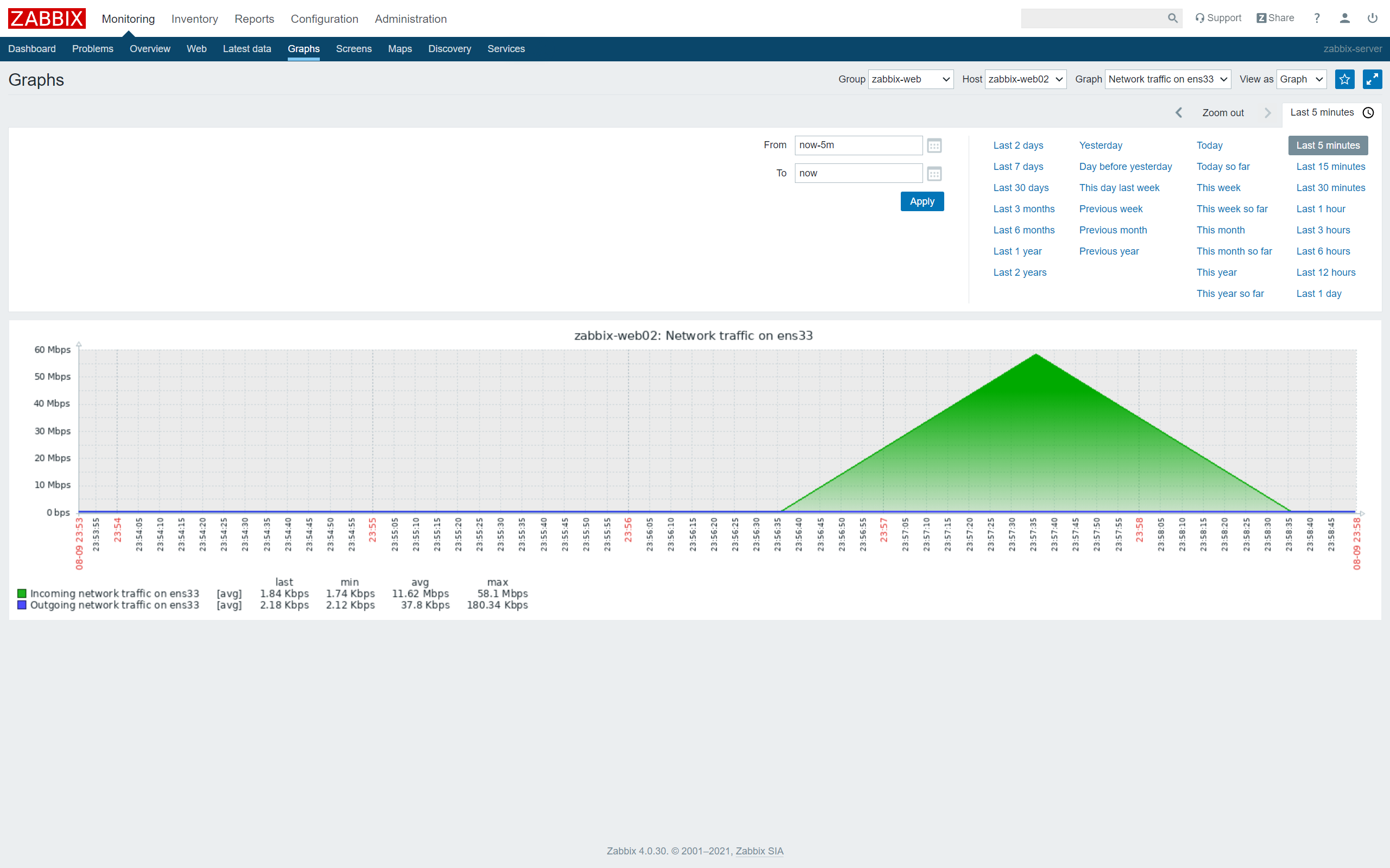1390x868 pixels.
Task: Click the Zabbix logo
Action: click(x=47, y=18)
